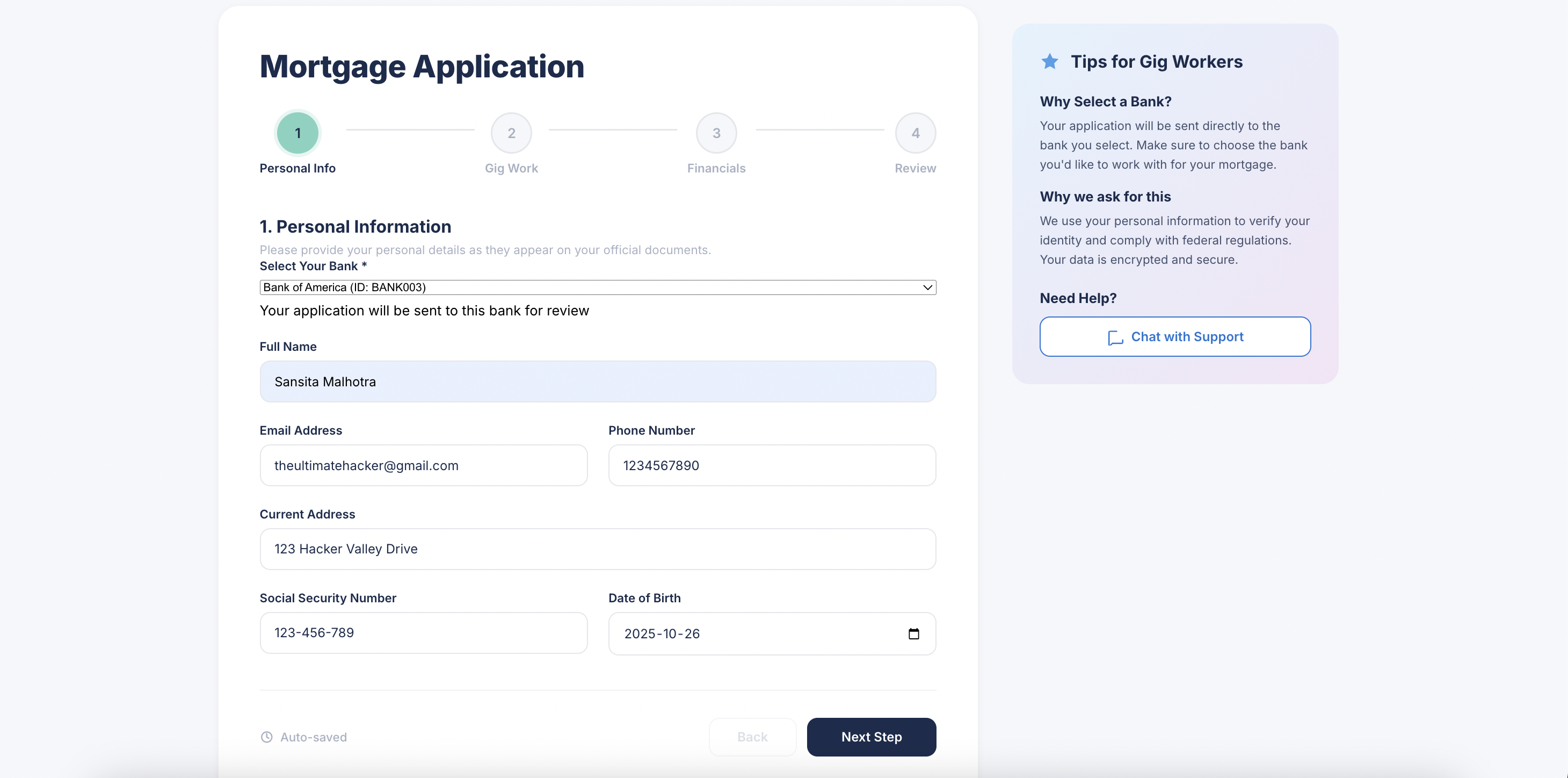1568x778 pixels.
Task: Click the Auto-saved clock icon
Action: [266, 737]
